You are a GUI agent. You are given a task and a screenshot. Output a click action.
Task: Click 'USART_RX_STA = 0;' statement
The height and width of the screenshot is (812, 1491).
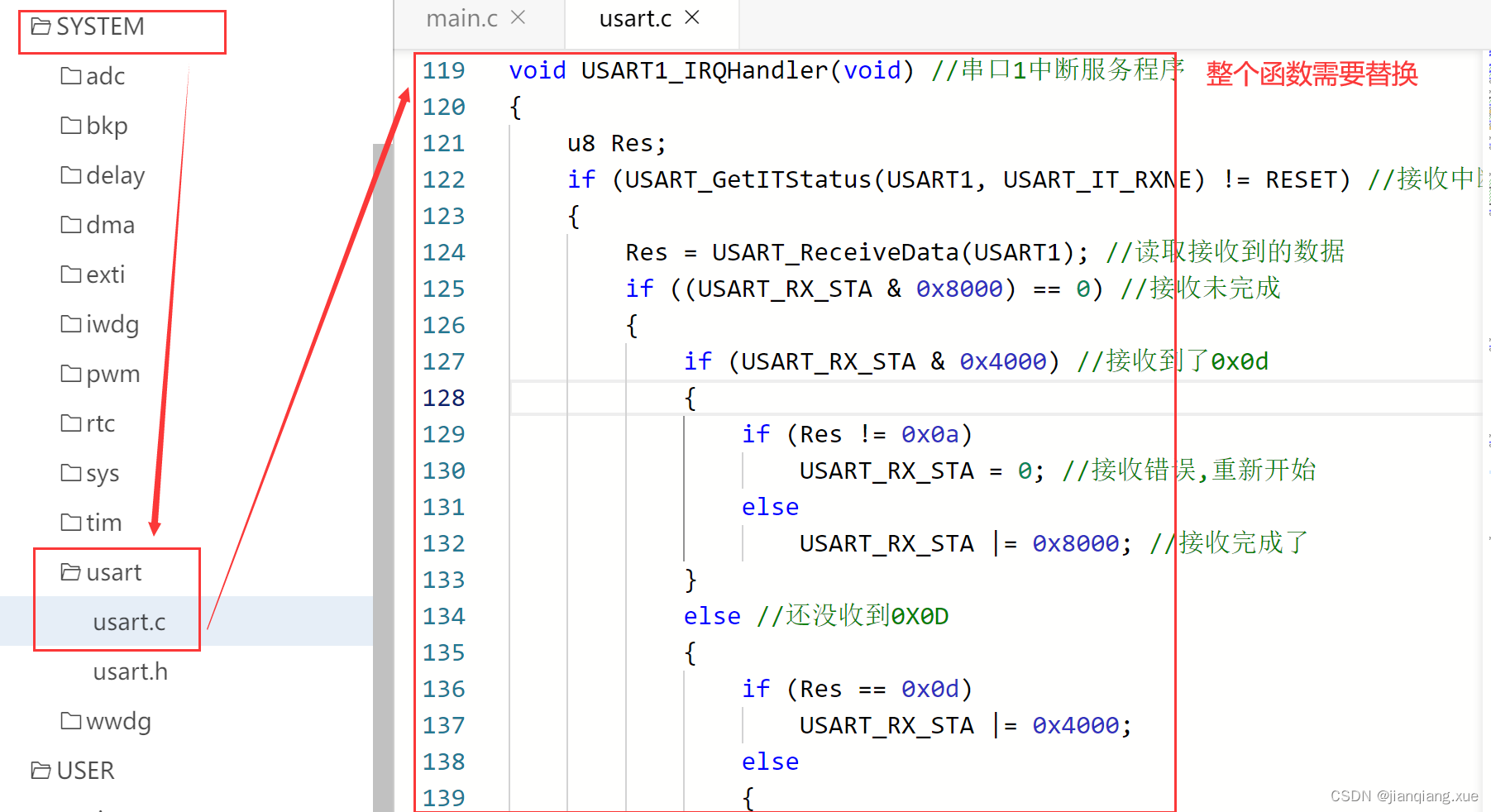(922, 471)
